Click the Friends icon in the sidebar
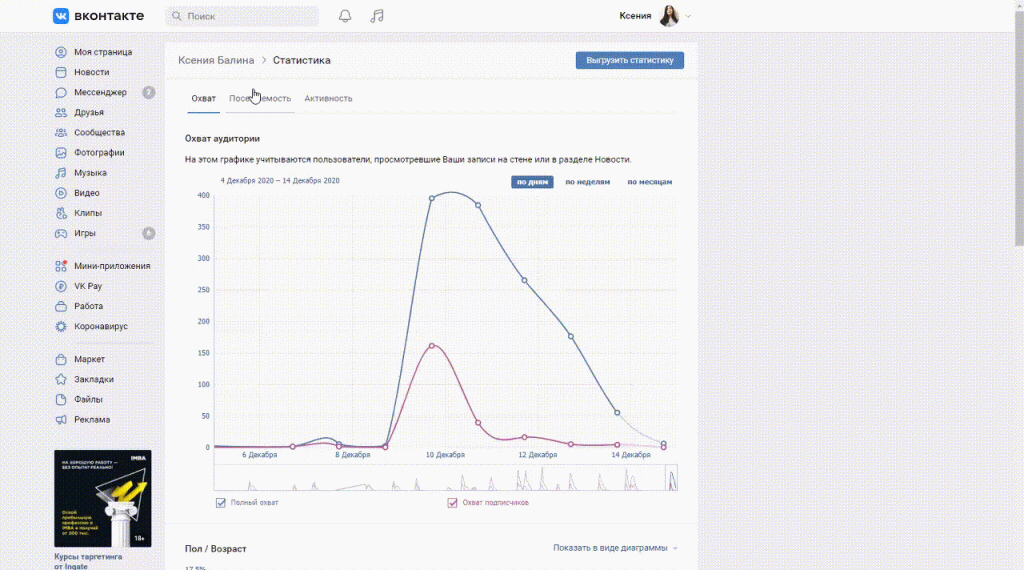 click(61, 112)
